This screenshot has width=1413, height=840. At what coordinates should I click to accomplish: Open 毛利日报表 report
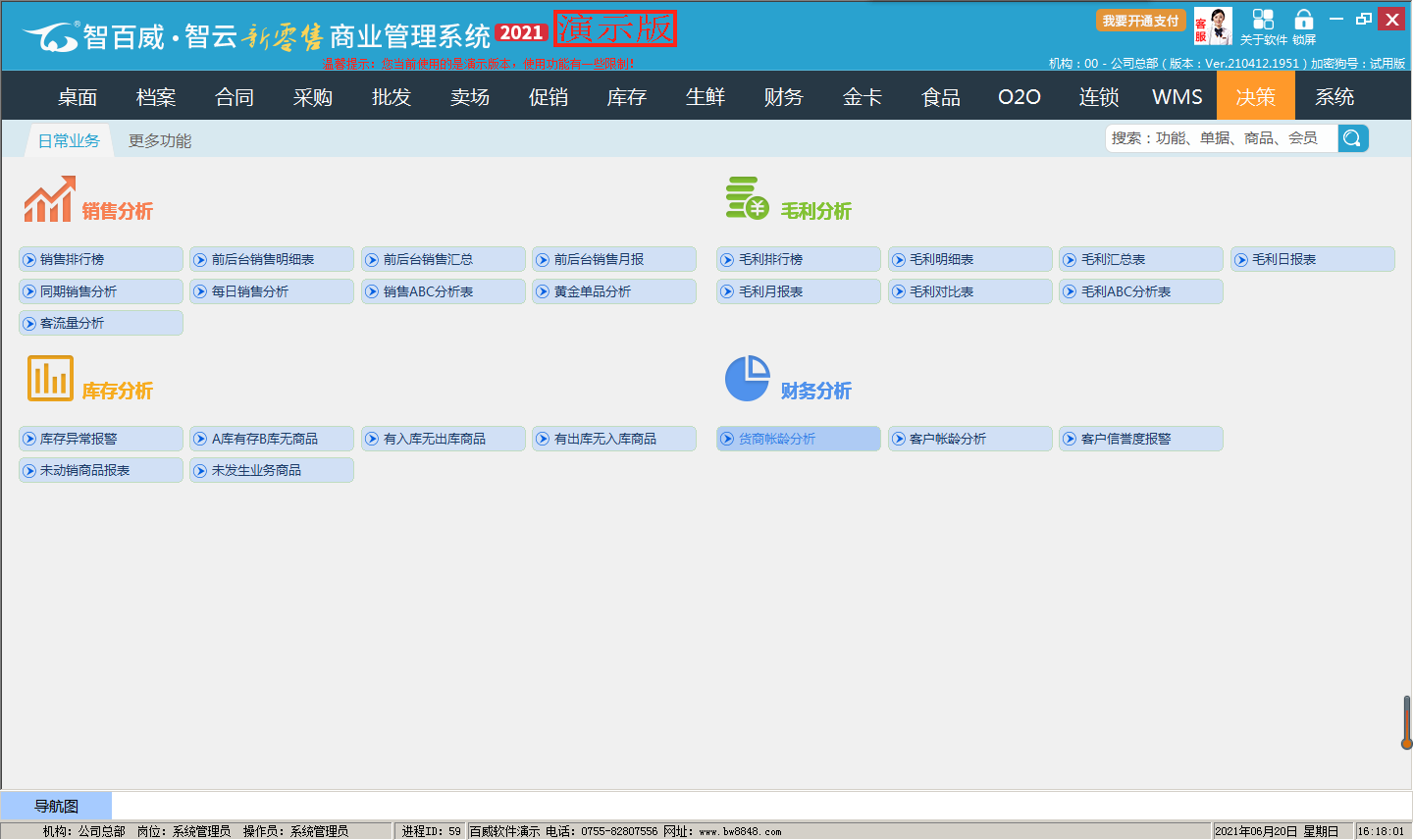pos(1312,259)
